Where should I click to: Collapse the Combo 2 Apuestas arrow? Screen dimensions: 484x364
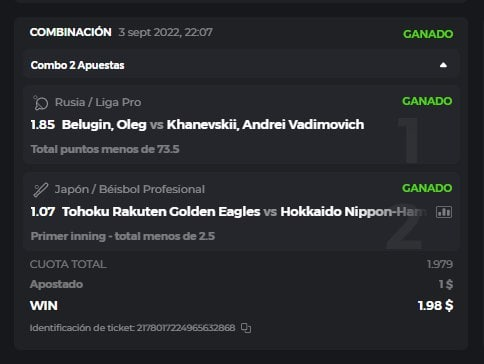pos(443,65)
